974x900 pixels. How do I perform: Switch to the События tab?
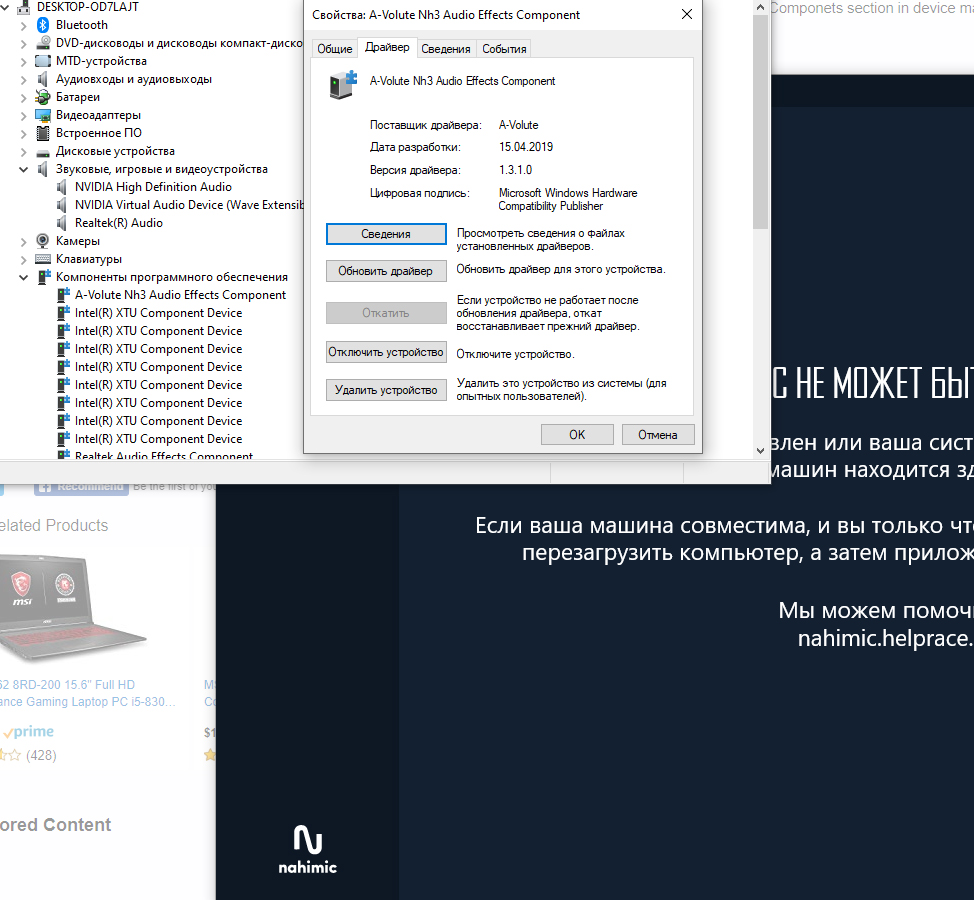504,48
